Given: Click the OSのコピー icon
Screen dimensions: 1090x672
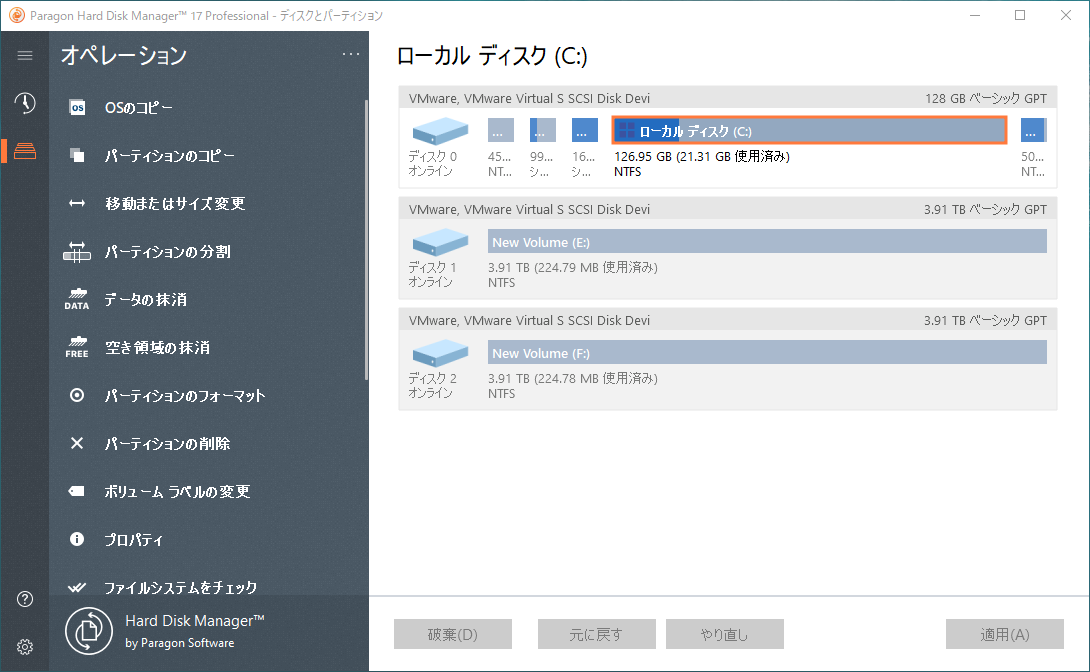Looking at the screenshot, I should point(77,108).
